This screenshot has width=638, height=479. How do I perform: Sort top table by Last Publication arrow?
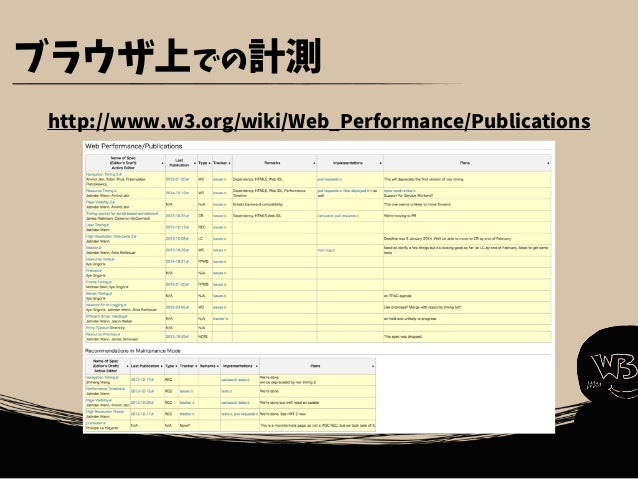pos(194,164)
